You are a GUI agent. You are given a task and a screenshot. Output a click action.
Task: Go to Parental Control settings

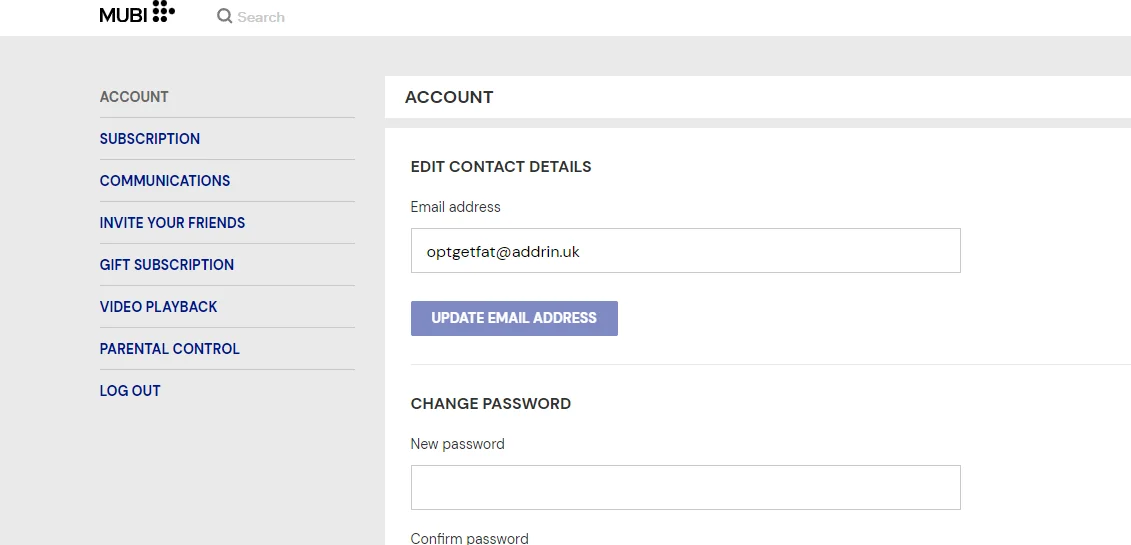click(x=170, y=348)
